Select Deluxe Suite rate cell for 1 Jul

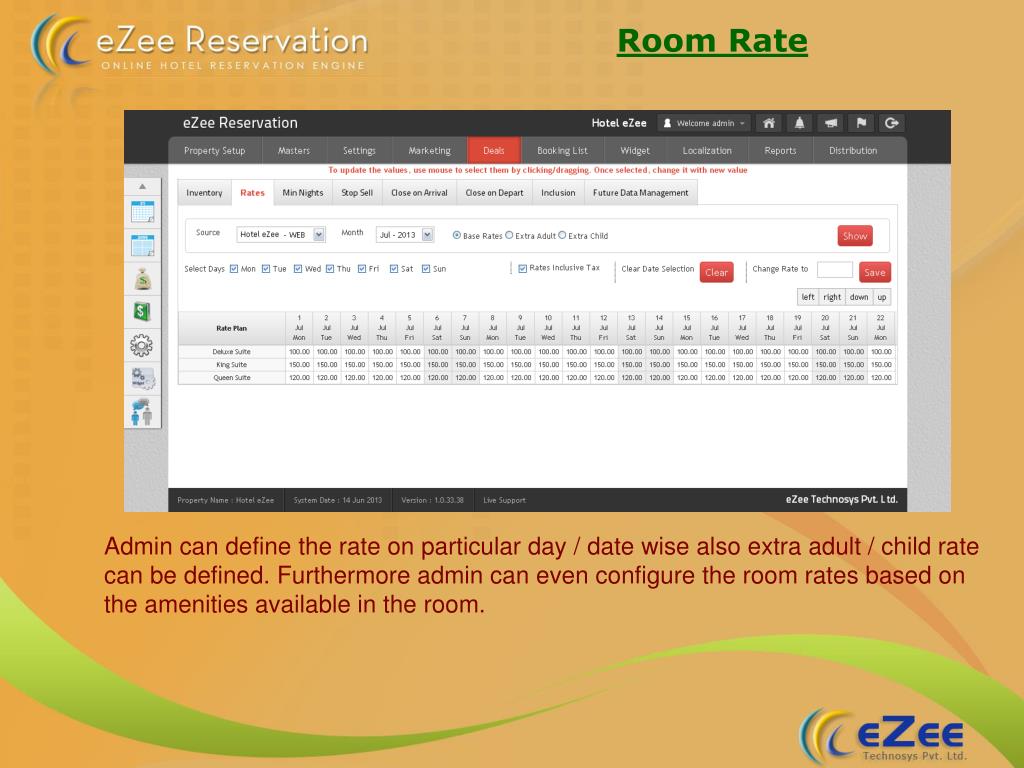(299, 351)
